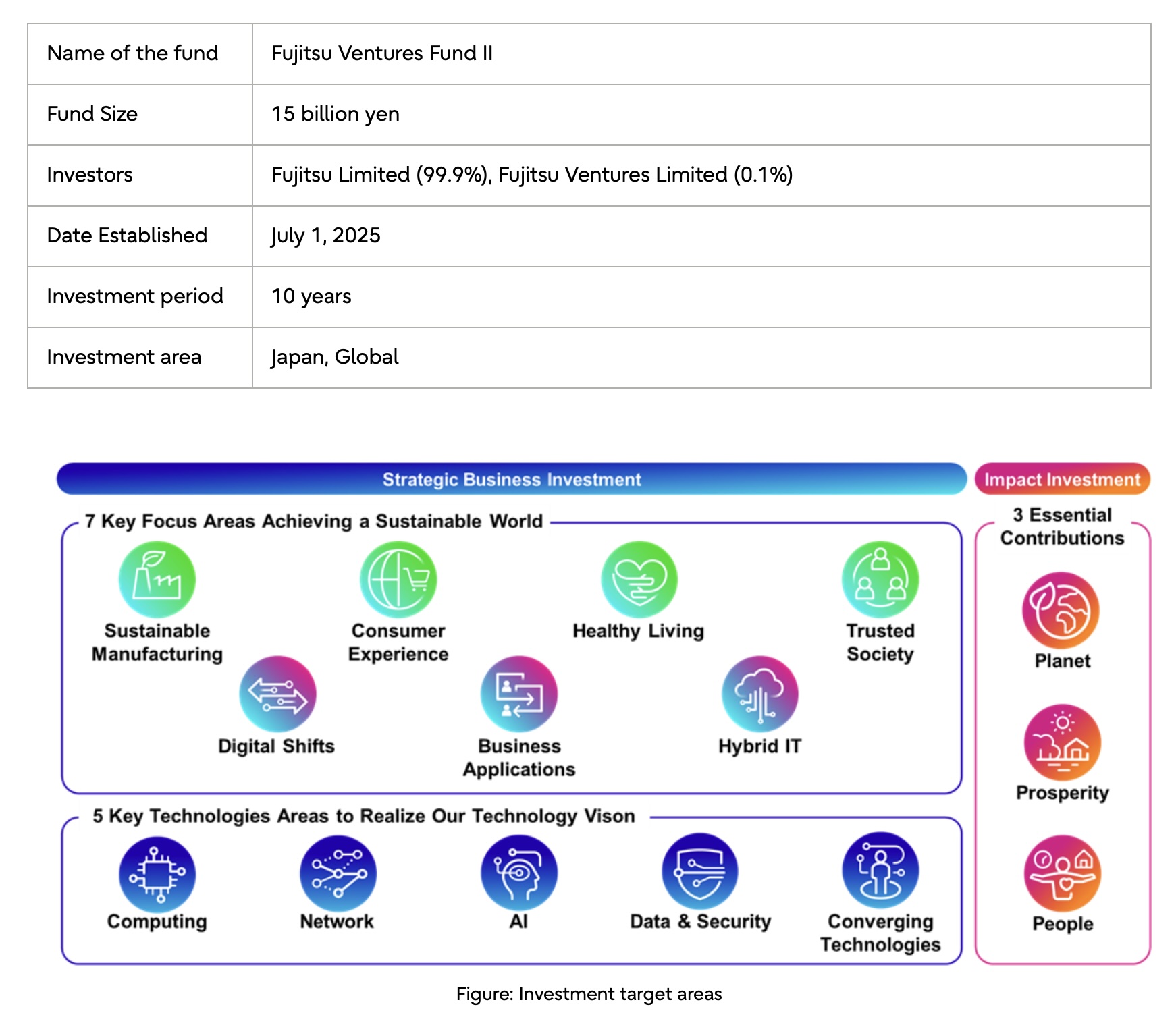Click the Converging Technologies person icon
1176x1015 pixels.
[880, 870]
